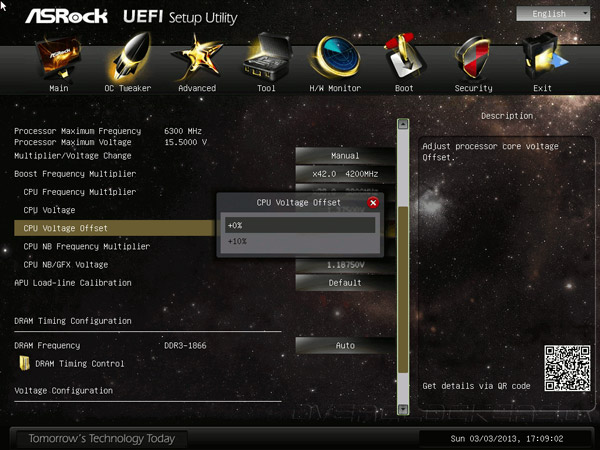The width and height of the screenshot is (600, 450).
Task: Click the date and time display
Action: (507, 439)
